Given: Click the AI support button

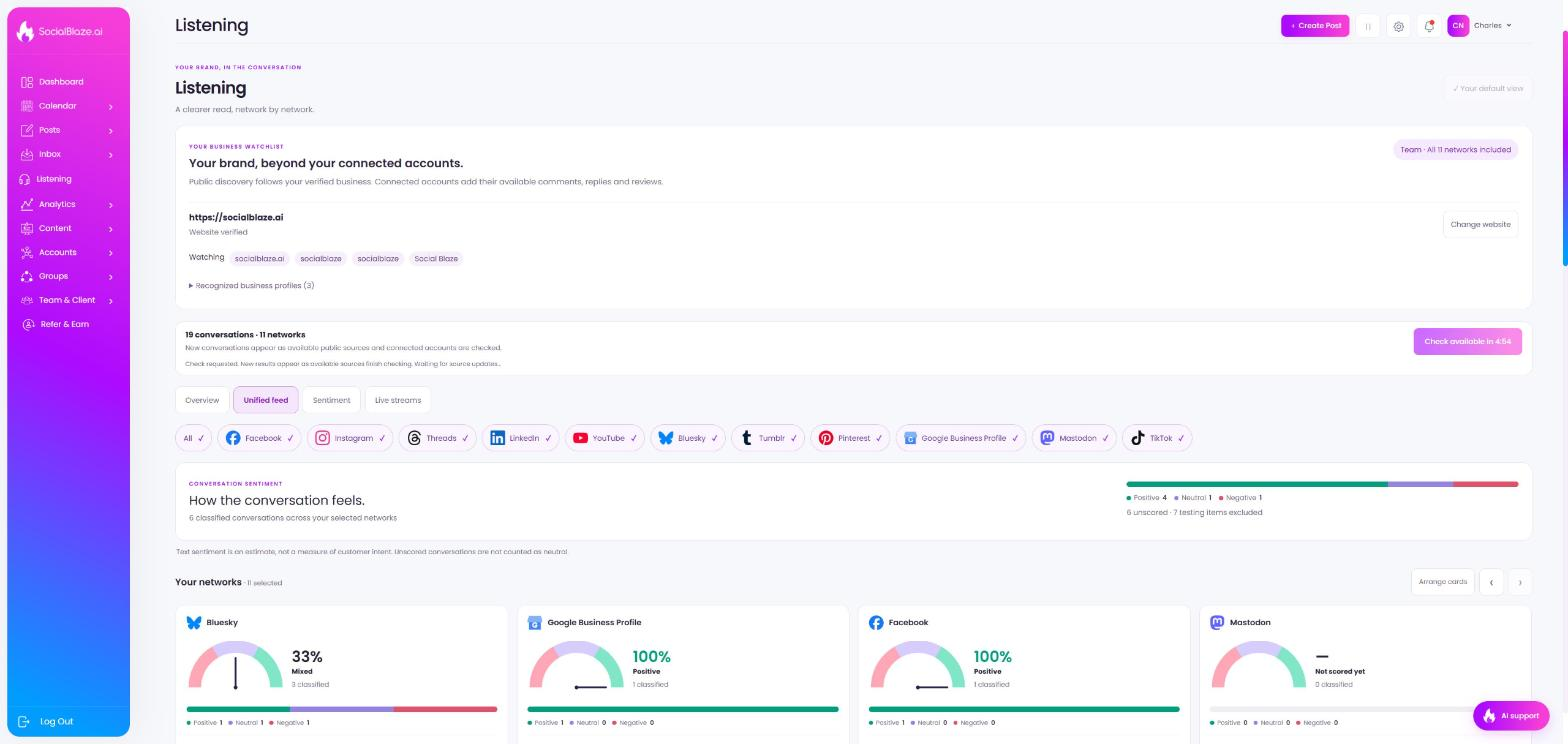Looking at the screenshot, I should pos(1511,716).
